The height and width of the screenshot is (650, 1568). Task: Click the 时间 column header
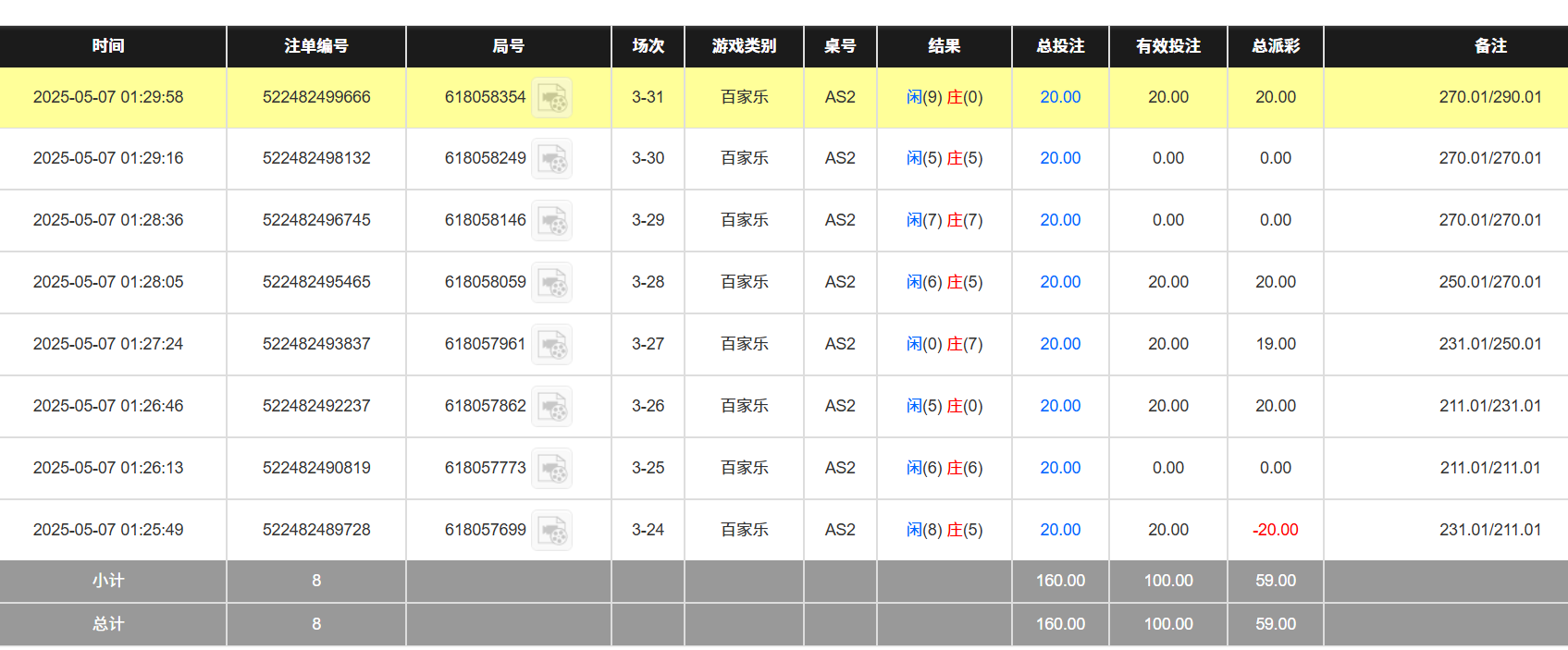click(x=108, y=46)
